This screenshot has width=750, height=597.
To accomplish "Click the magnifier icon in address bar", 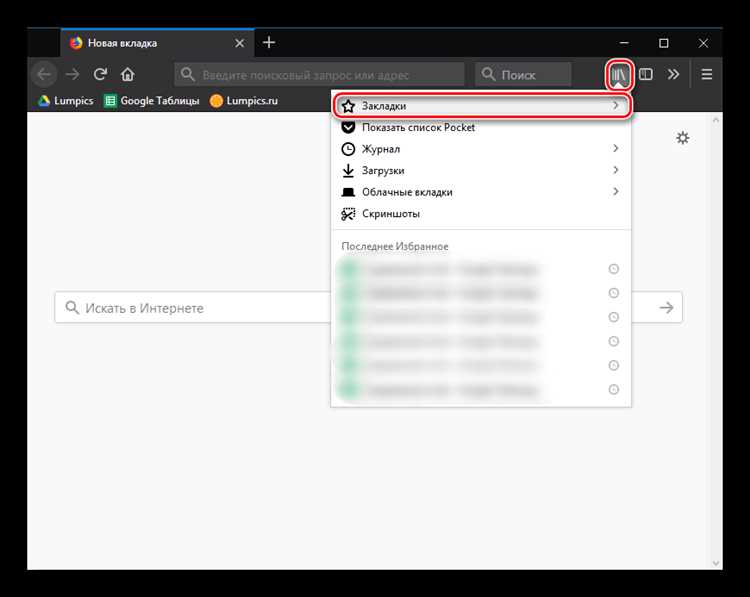I will coord(188,74).
